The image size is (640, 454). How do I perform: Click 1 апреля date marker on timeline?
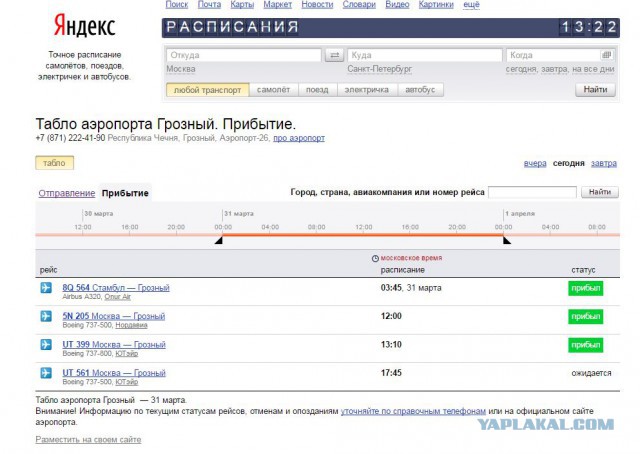click(x=520, y=214)
